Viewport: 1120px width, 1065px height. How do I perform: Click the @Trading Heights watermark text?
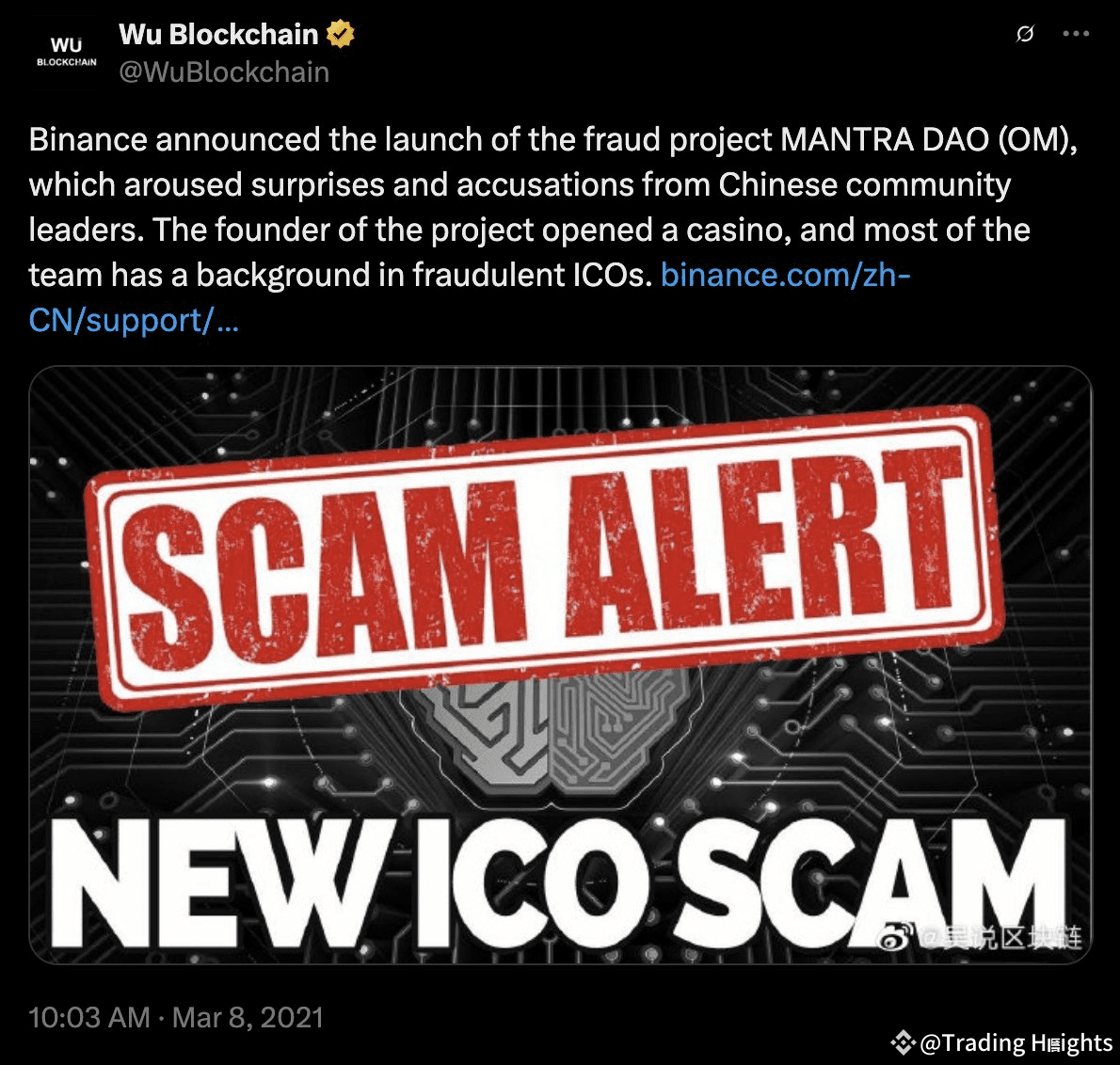pos(1016,1042)
